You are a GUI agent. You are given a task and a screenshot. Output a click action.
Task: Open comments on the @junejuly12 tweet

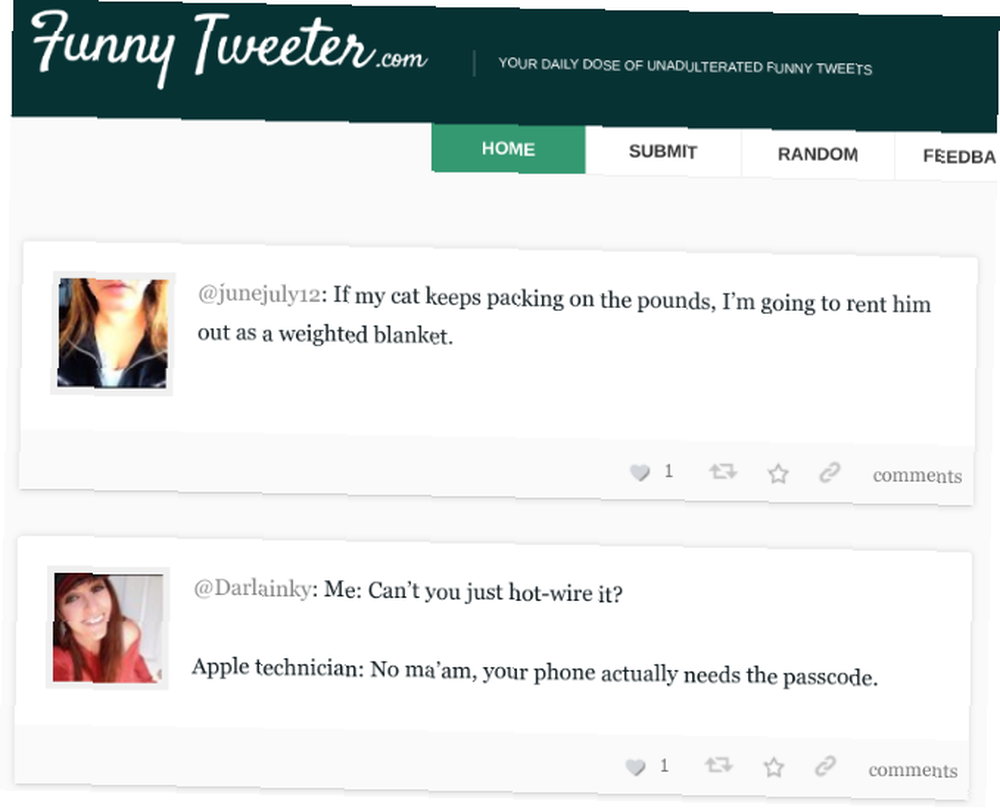pos(917,476)
